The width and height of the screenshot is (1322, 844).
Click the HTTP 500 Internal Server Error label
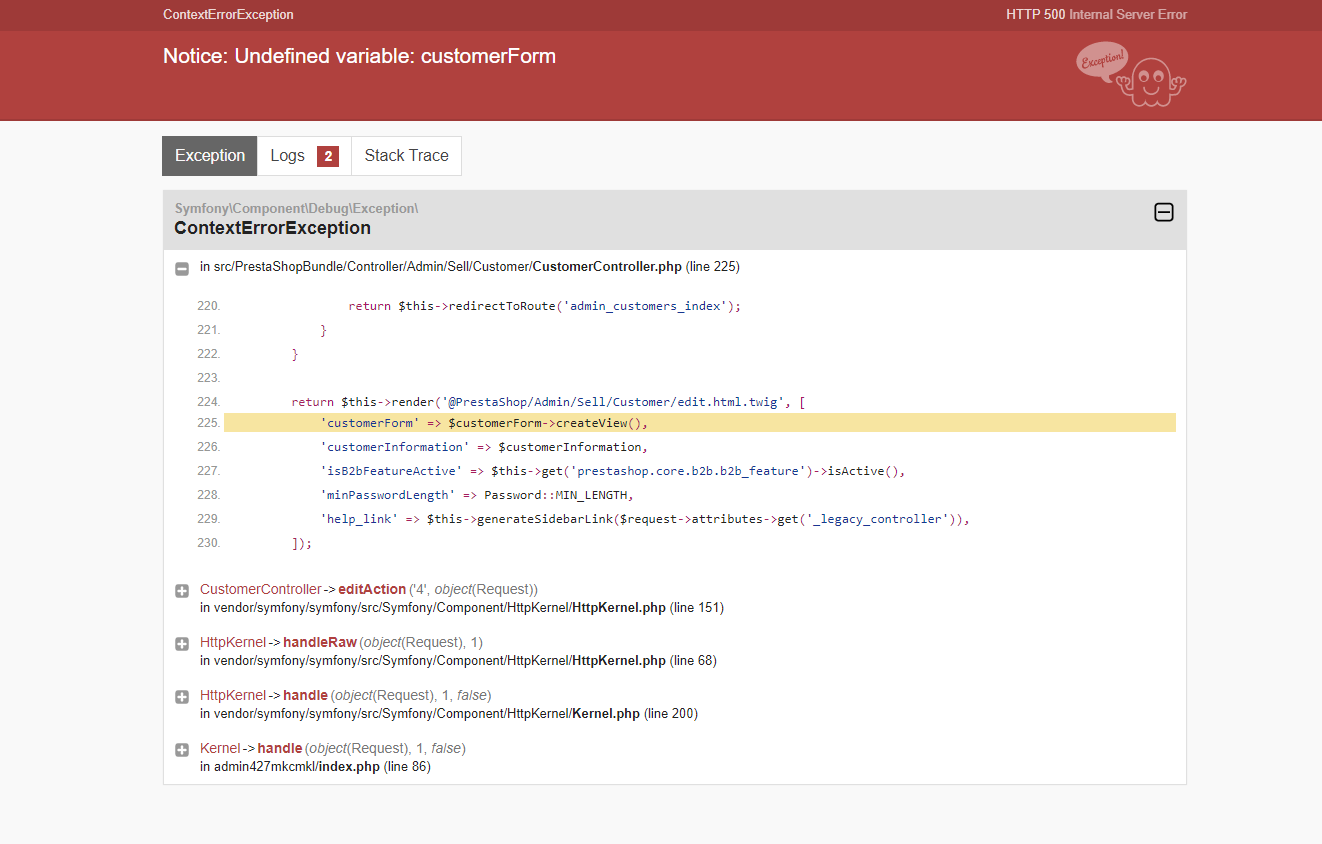click(x=1096, y=15)
